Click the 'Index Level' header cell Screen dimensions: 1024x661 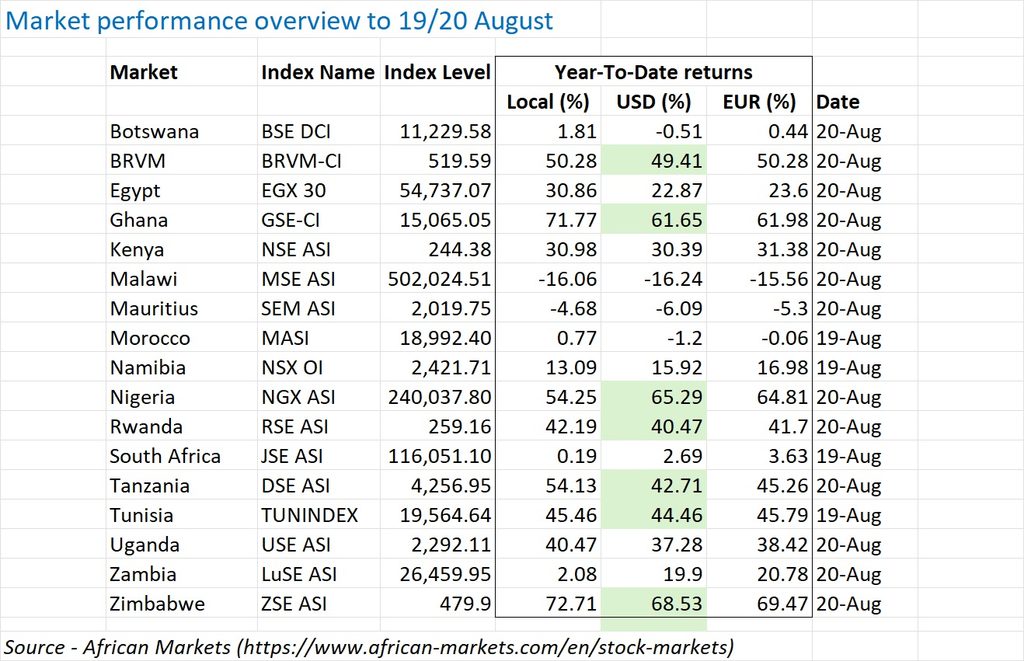(x=438, y=72)
